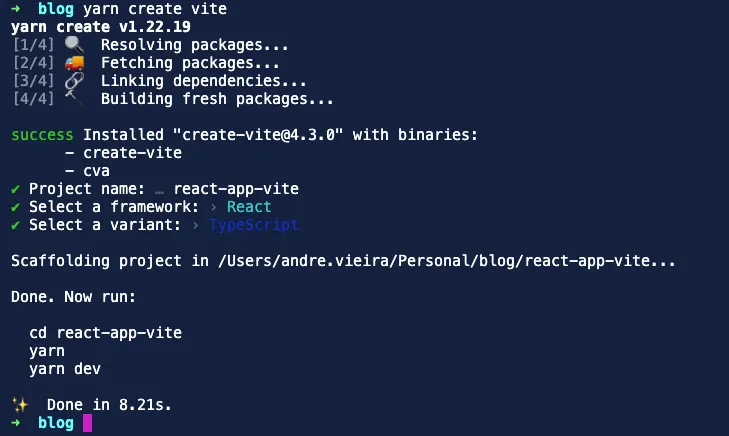Click the magnifying glass emoji beside Resolving packages
Viewport: 729px width, 436px height.
[x=74, y=45]
